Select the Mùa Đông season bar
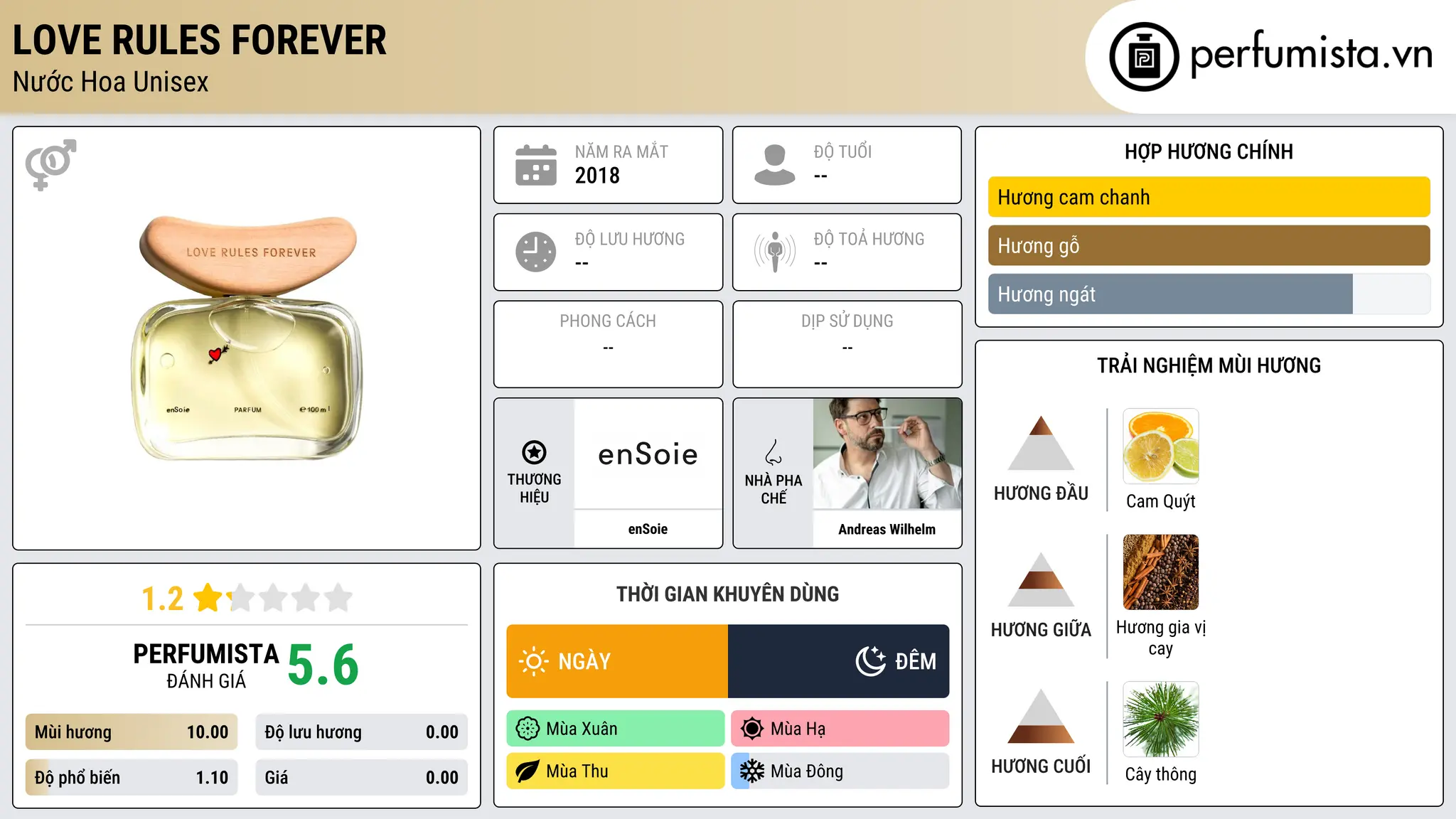 coord(840,771)
